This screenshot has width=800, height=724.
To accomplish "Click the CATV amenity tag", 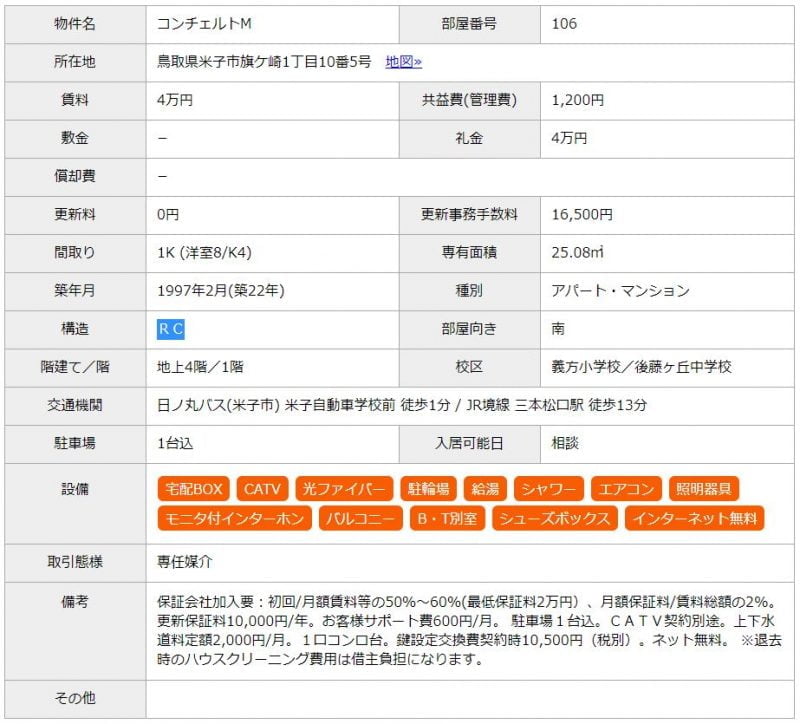I will (263, 489).
